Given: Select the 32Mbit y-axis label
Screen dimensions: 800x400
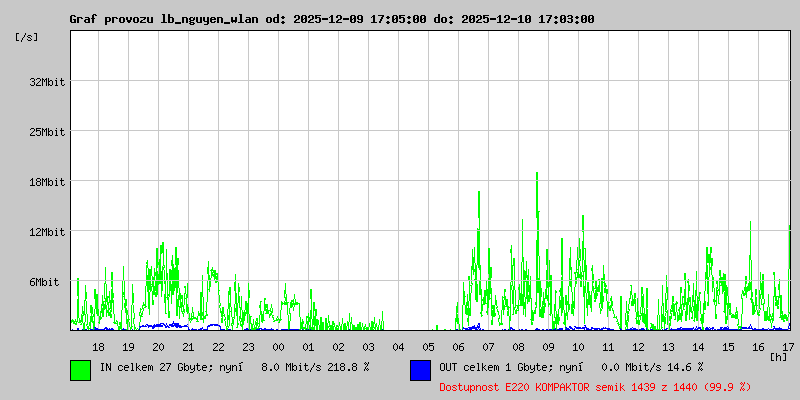Looking at the screenshot, I should coord(47,82).
